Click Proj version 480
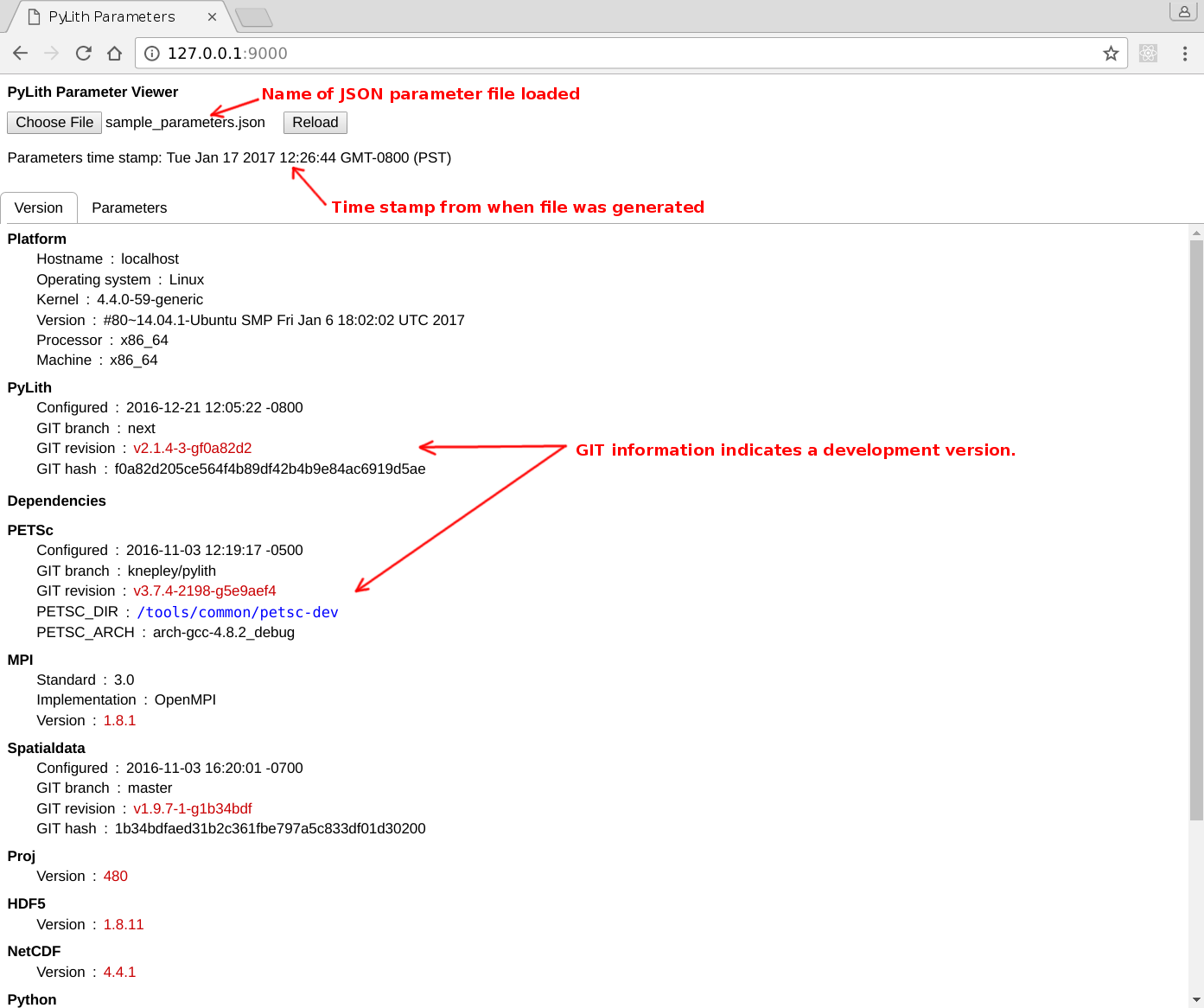This screenshot has width=1204, height=1008. pos(115,876)
